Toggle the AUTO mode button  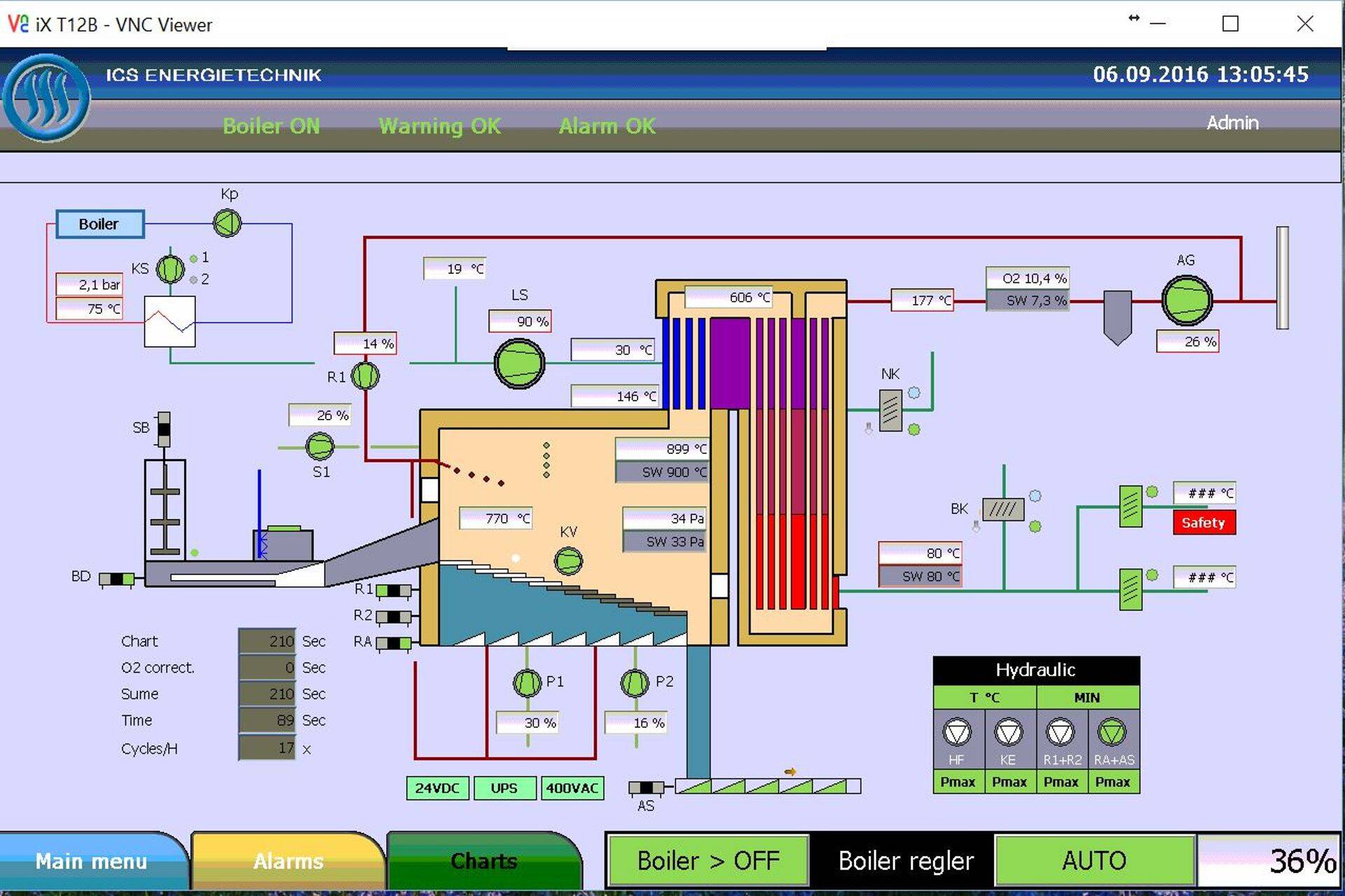(1094, 860)
